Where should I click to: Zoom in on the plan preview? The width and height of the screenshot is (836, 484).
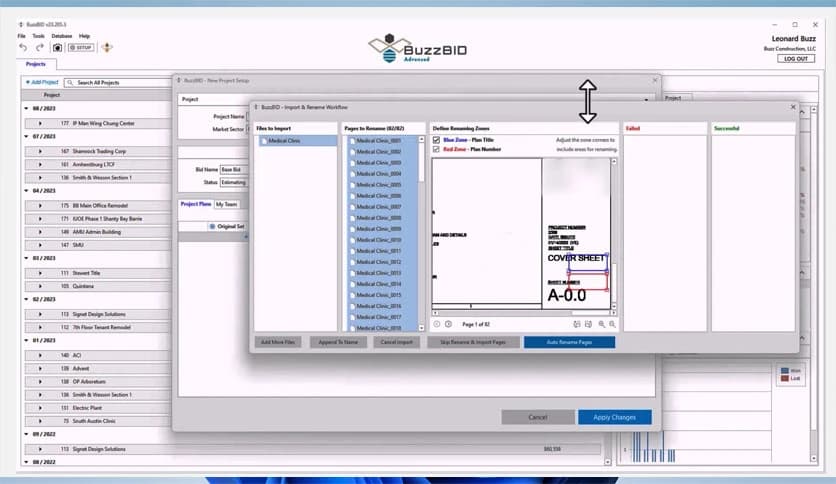coord(601,324)
